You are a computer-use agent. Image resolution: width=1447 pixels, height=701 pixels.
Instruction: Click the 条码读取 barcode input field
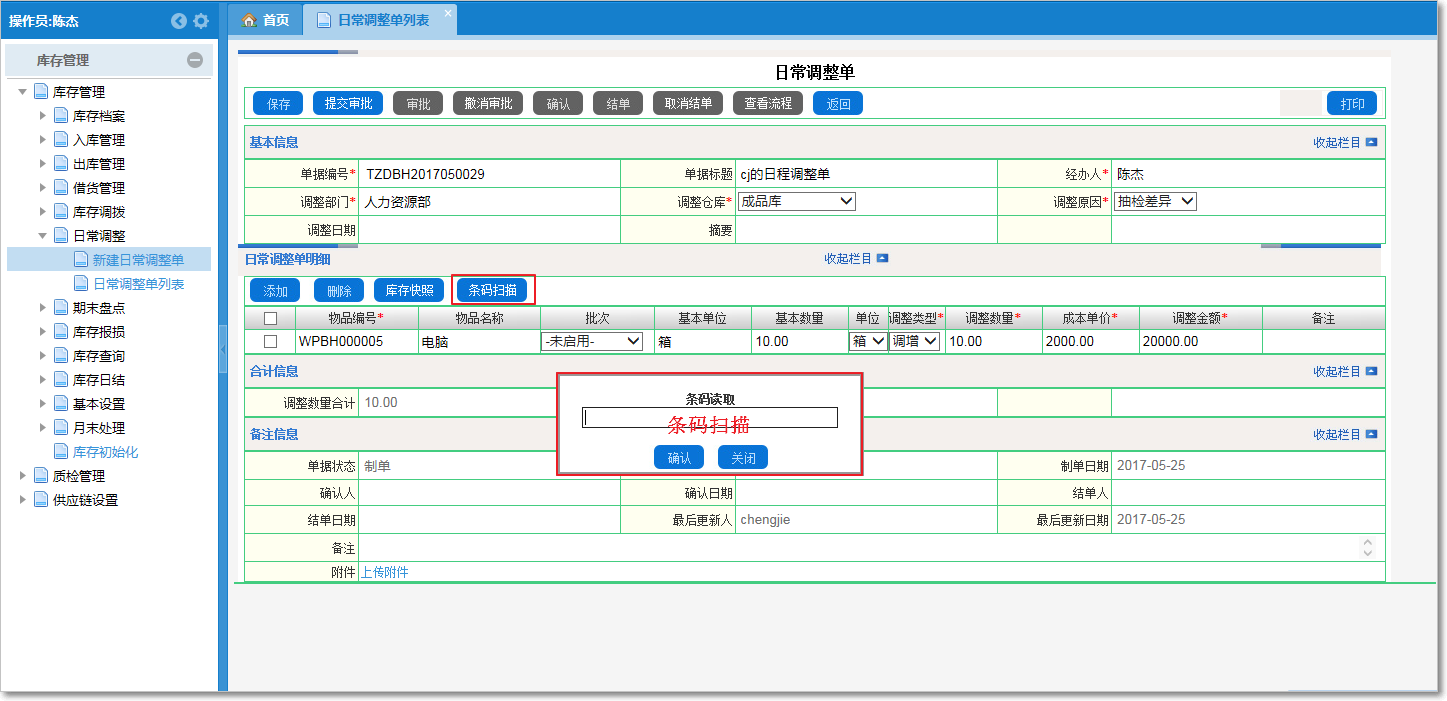point(710,418)
